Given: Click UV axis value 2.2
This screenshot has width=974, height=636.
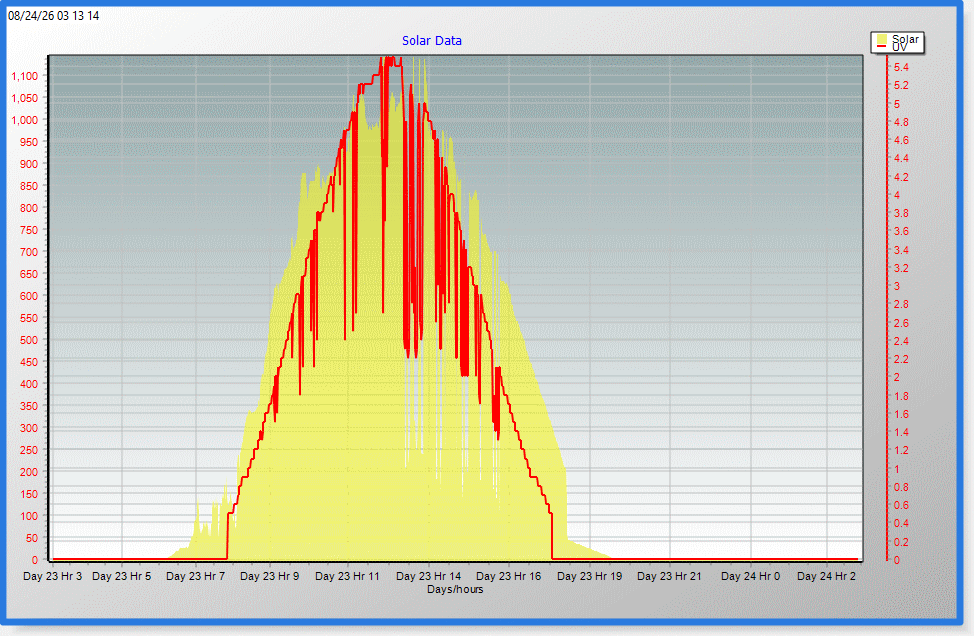Looking at the screenshot, I should (x=901, y=360).
